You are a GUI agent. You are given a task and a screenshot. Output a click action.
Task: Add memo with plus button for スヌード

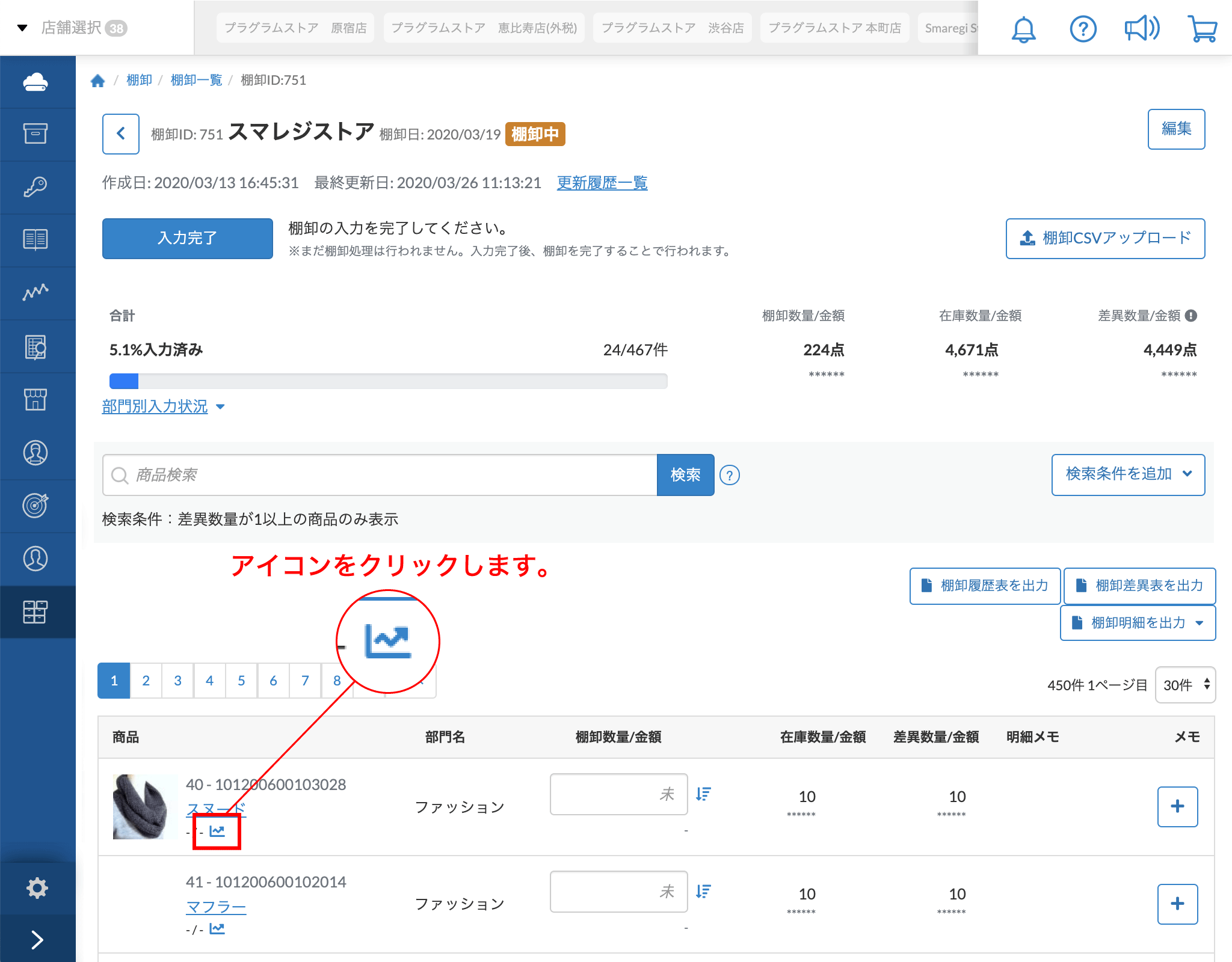(x=1177, y=807)
